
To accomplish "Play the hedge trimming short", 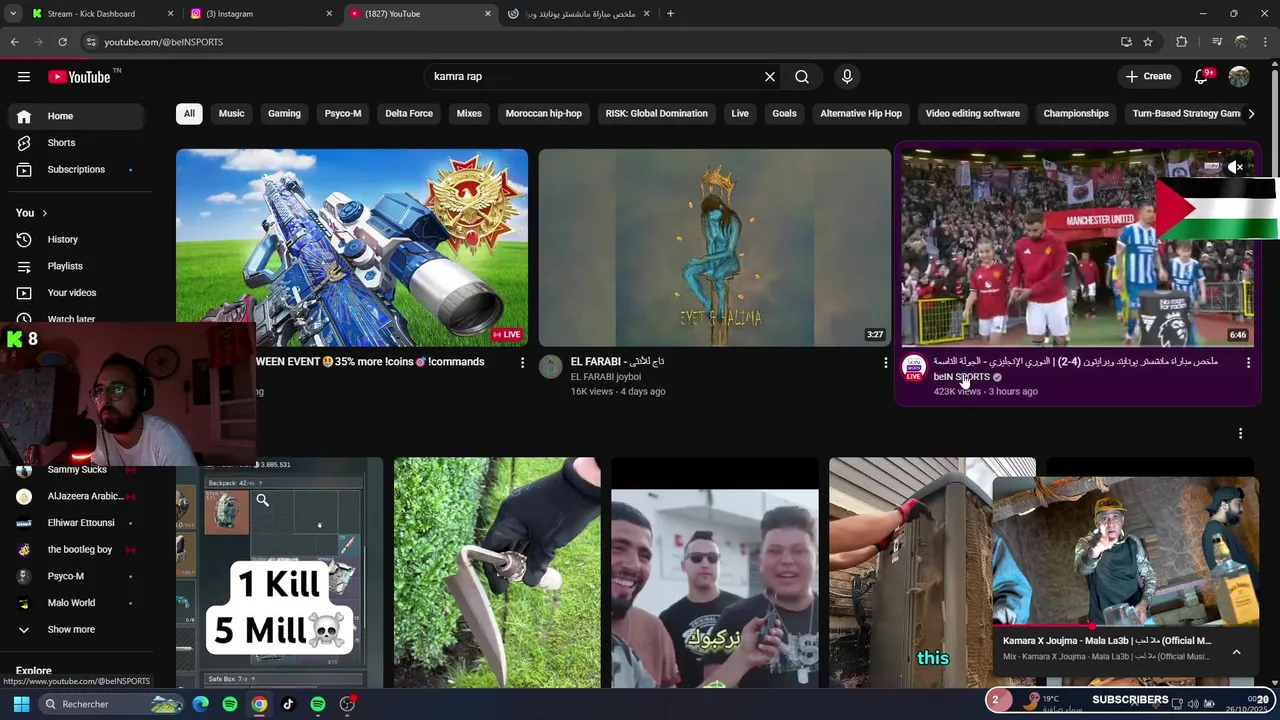I will (497, 573).
